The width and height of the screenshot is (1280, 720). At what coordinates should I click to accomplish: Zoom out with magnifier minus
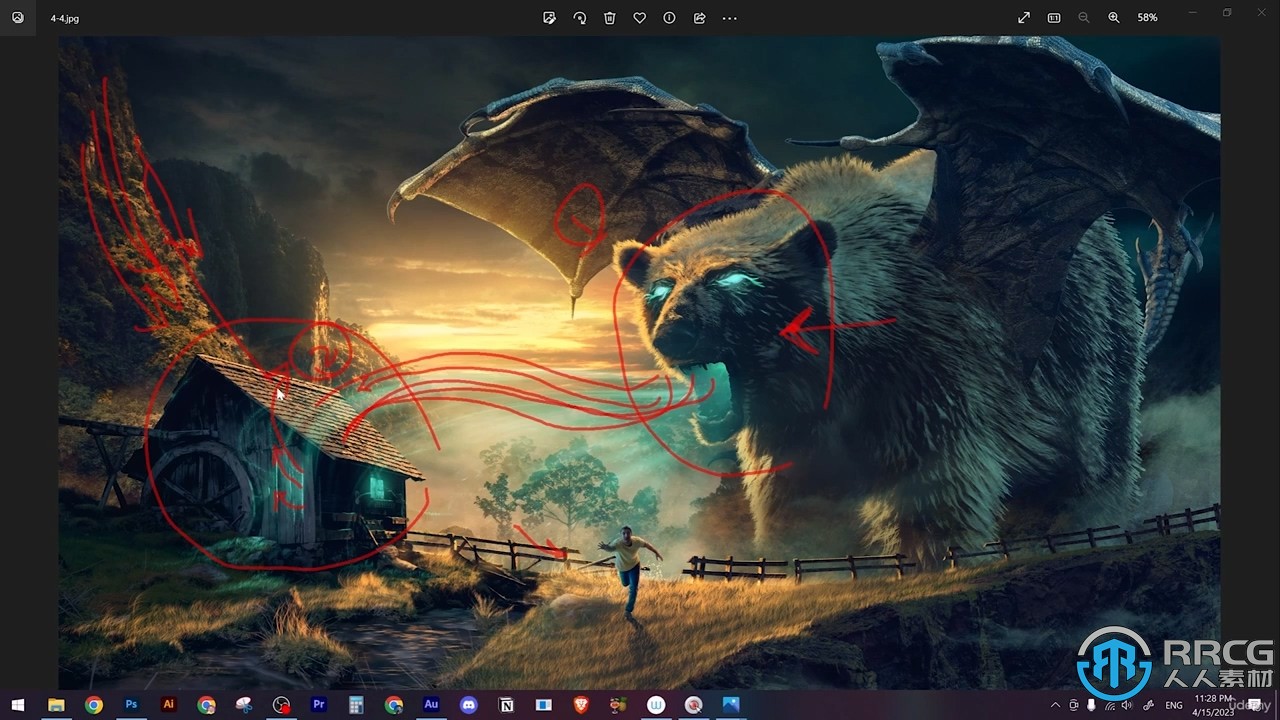(x=1084, y=18)
